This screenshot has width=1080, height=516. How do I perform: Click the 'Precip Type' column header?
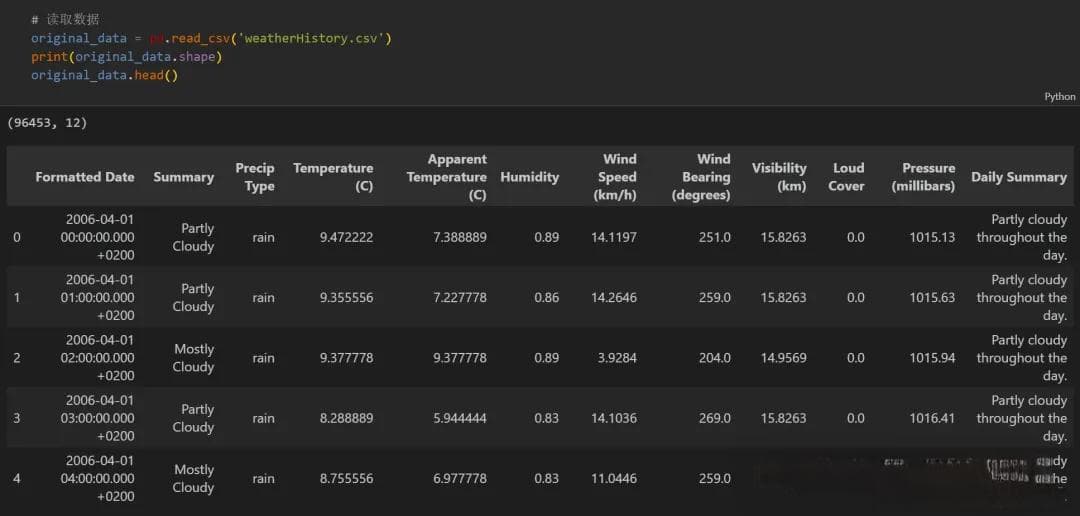tap(255, 177)
